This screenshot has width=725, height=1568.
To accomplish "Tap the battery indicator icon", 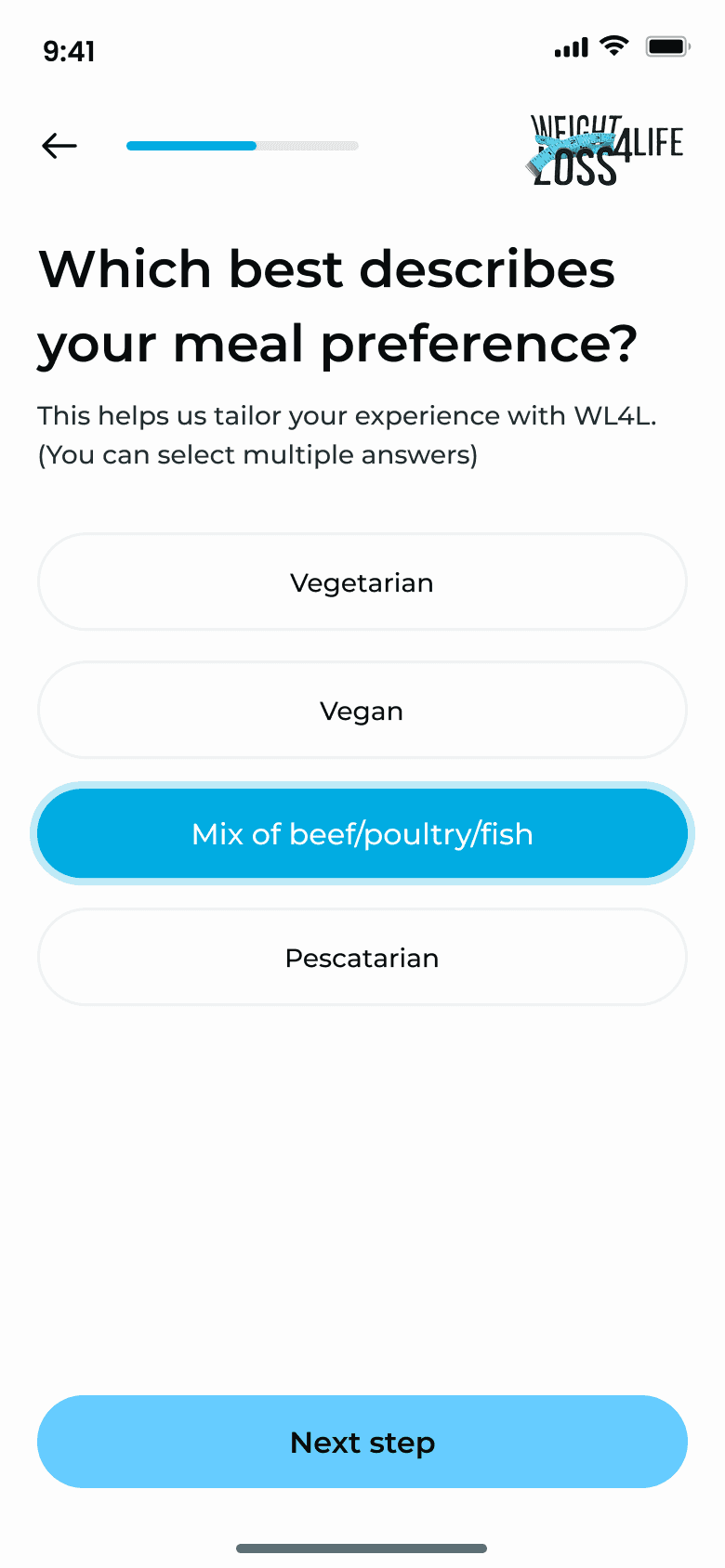I will (667, 46).
